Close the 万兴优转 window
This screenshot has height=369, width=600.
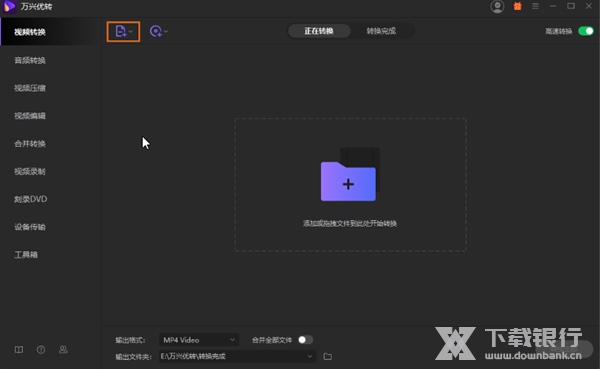(589, 6)
